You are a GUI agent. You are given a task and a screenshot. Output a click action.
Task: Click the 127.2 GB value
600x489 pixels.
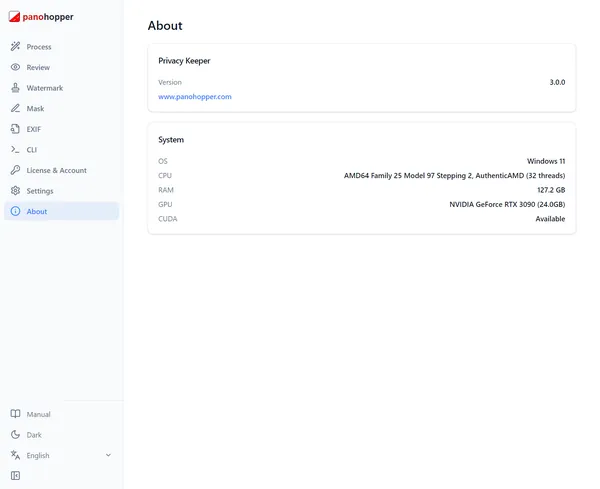551,190
